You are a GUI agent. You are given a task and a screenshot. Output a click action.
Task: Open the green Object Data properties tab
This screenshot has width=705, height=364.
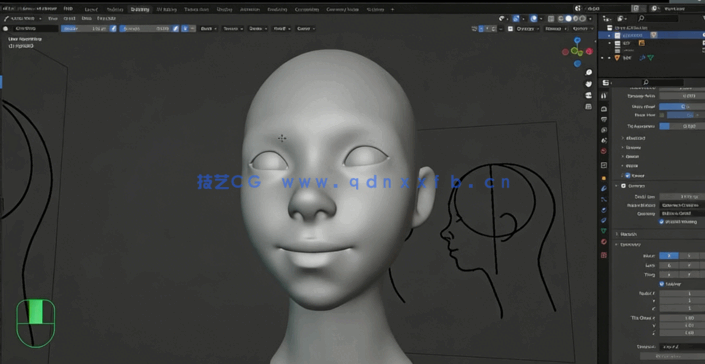[x=604, y=231]
